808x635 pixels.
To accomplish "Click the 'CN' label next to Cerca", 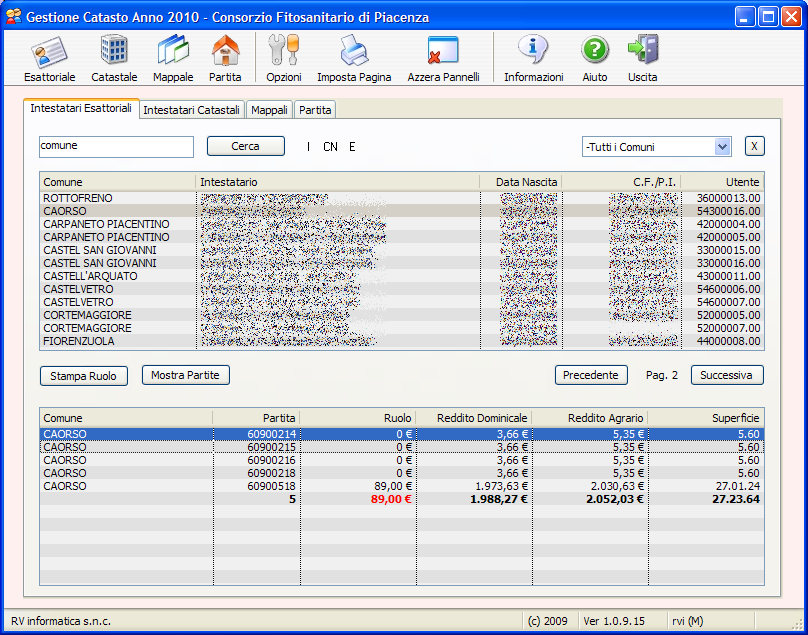I will point(330,147).
